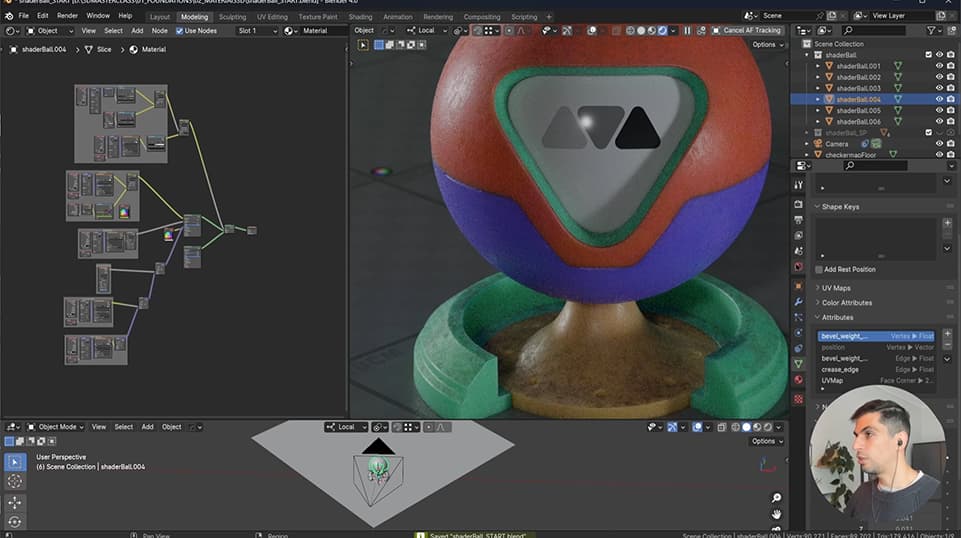The height and width of the screenshot is (538, 961).
Task: Toggle Use Nodes checkbox
Action: click(x=180, y=31)
